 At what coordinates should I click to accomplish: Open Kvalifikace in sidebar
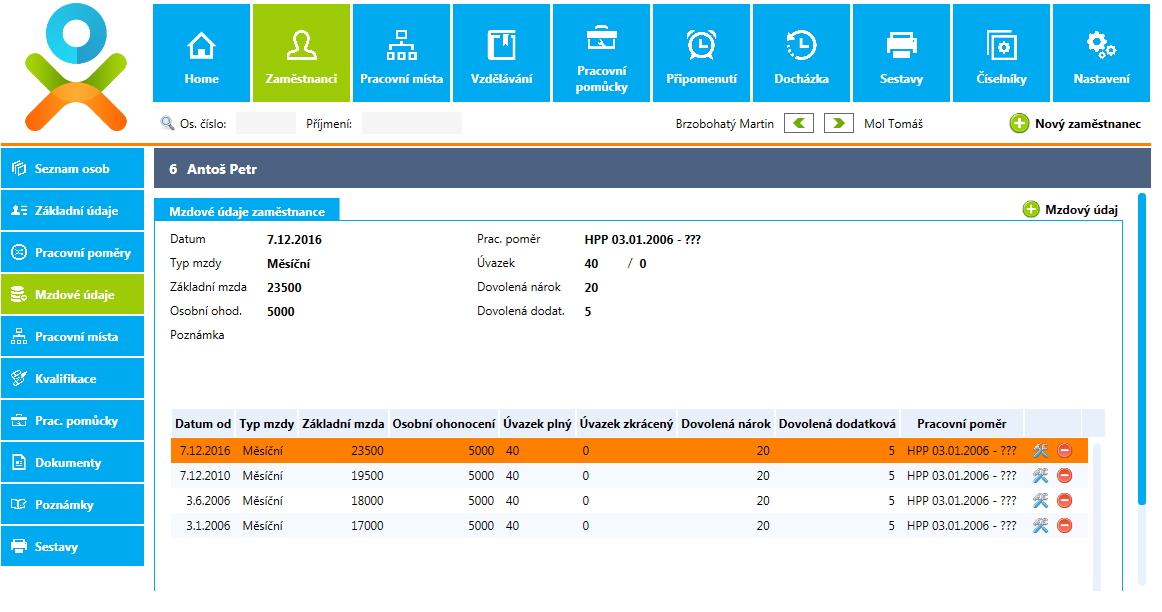tap(73, 379)
